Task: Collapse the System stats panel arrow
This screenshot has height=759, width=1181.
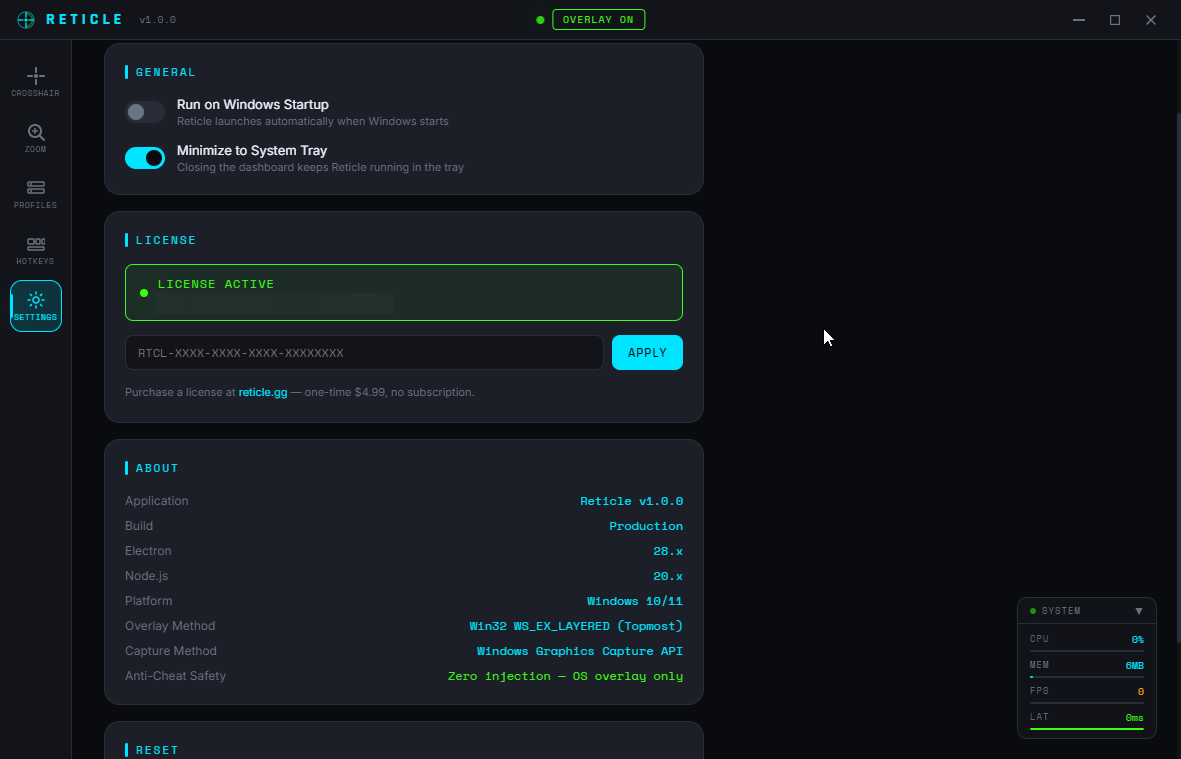Action: coord(1139,611)
